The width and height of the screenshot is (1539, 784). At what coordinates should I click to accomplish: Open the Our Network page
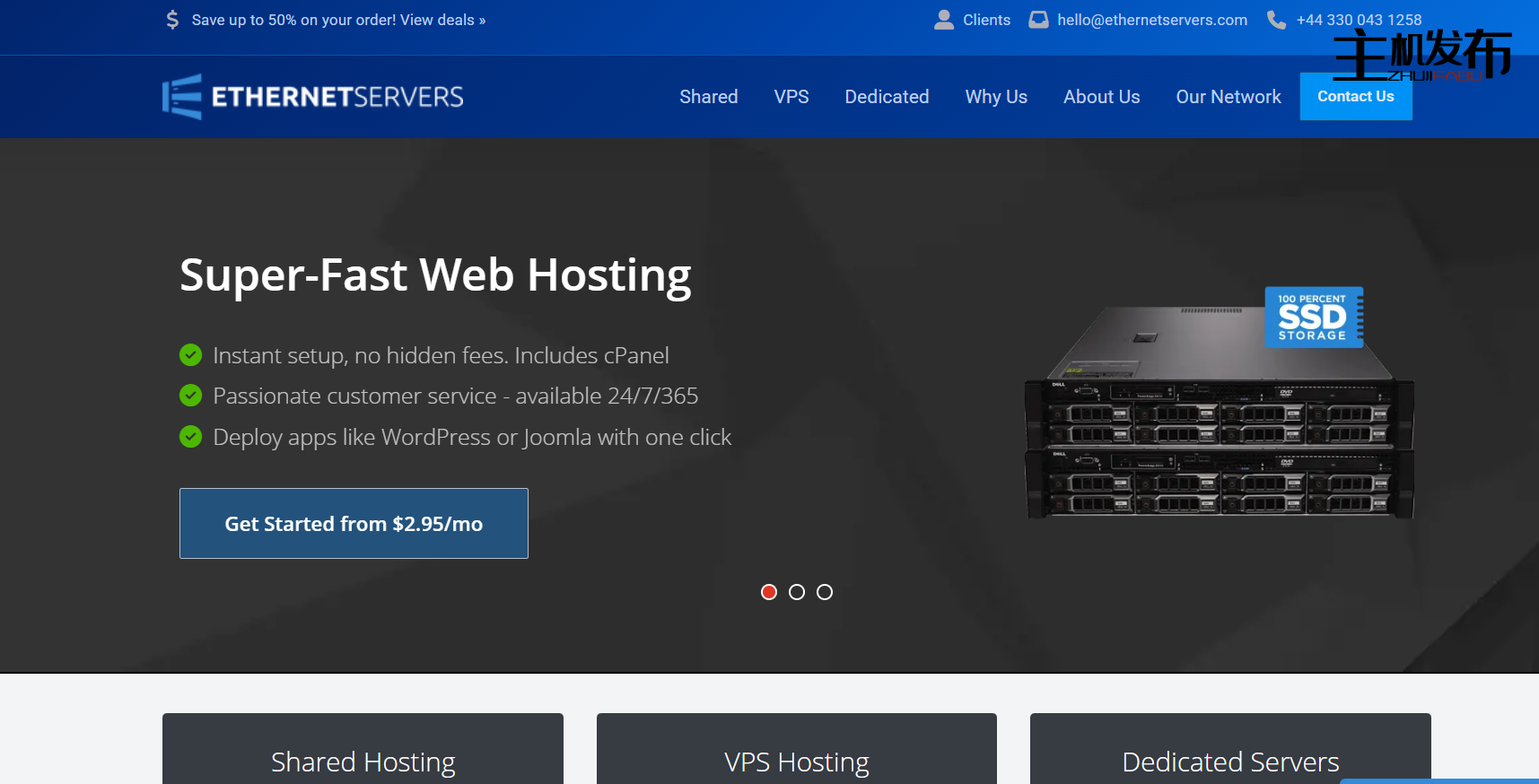click(x=1228, y=97)
